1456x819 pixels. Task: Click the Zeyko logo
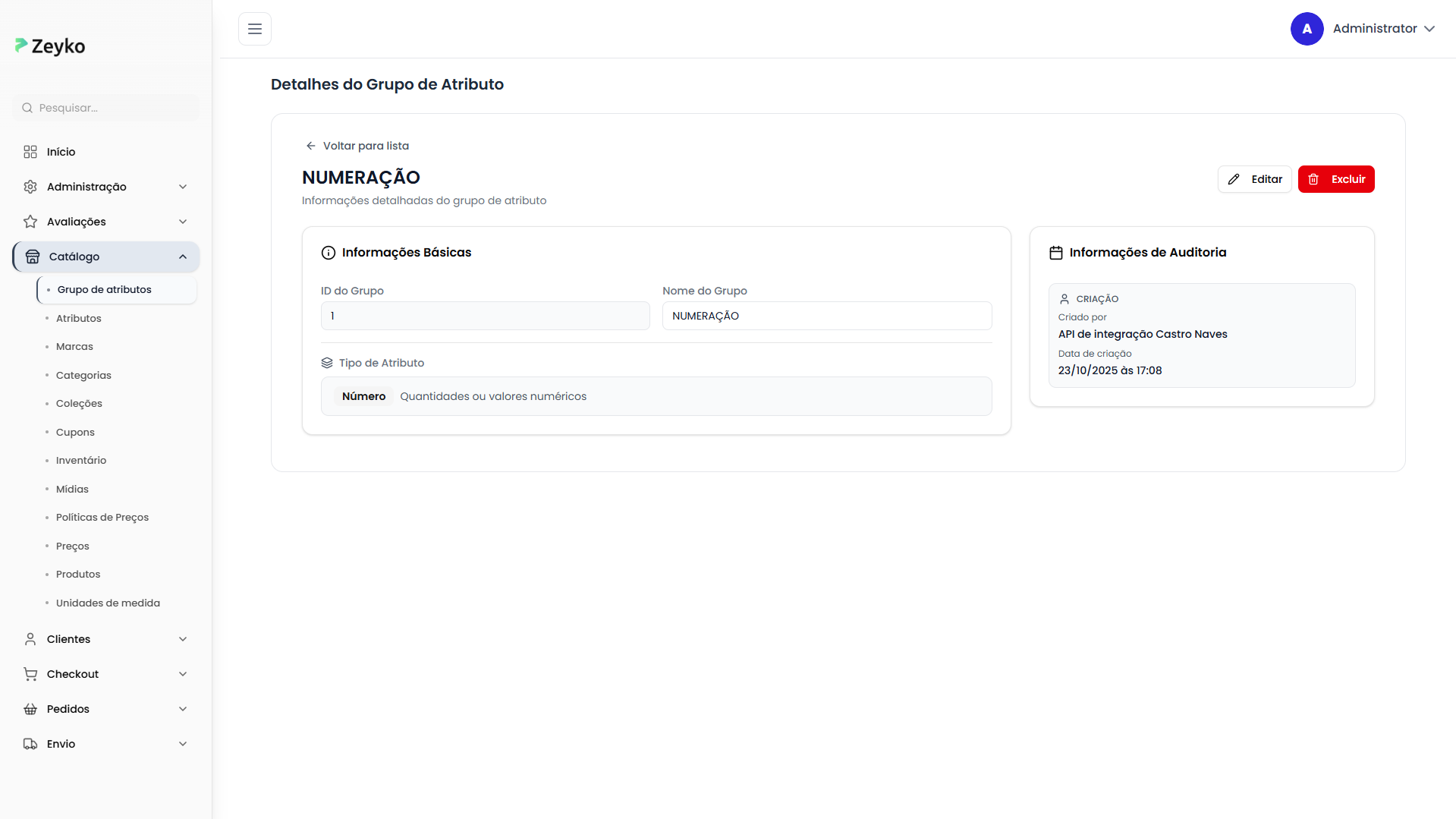pos(50,46)
